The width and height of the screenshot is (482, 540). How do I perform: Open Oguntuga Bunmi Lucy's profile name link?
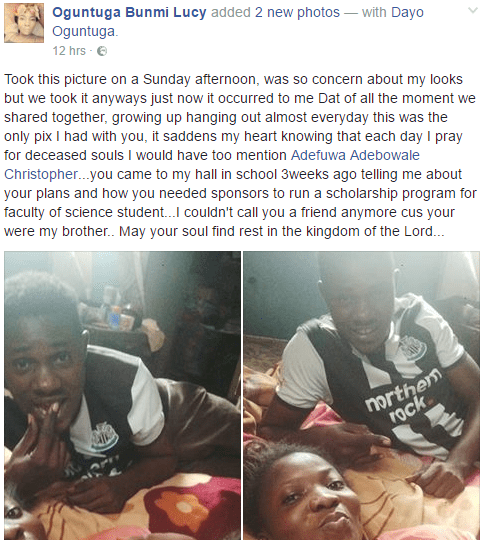click(129, 12)
